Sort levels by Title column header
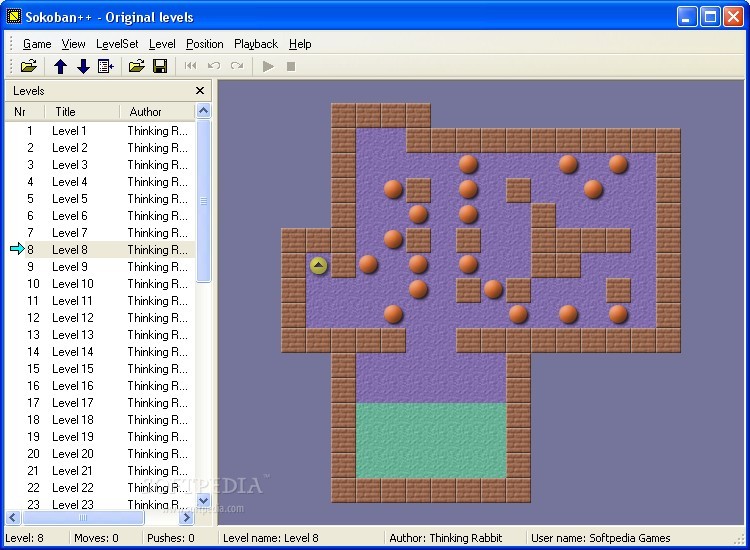750x550 pixels. [x=82, y=111]
